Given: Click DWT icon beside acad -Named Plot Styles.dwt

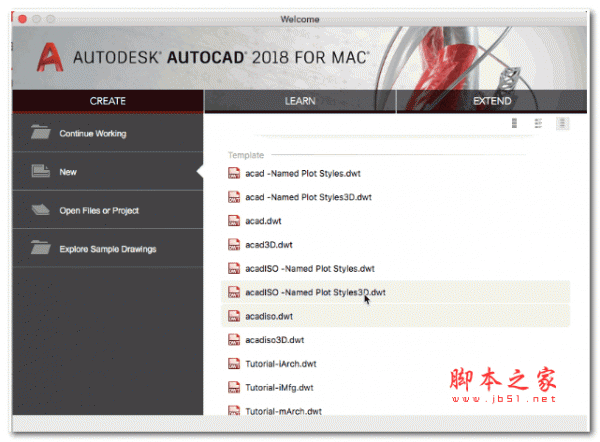Looking at the screenshot, I should (234, 173).
